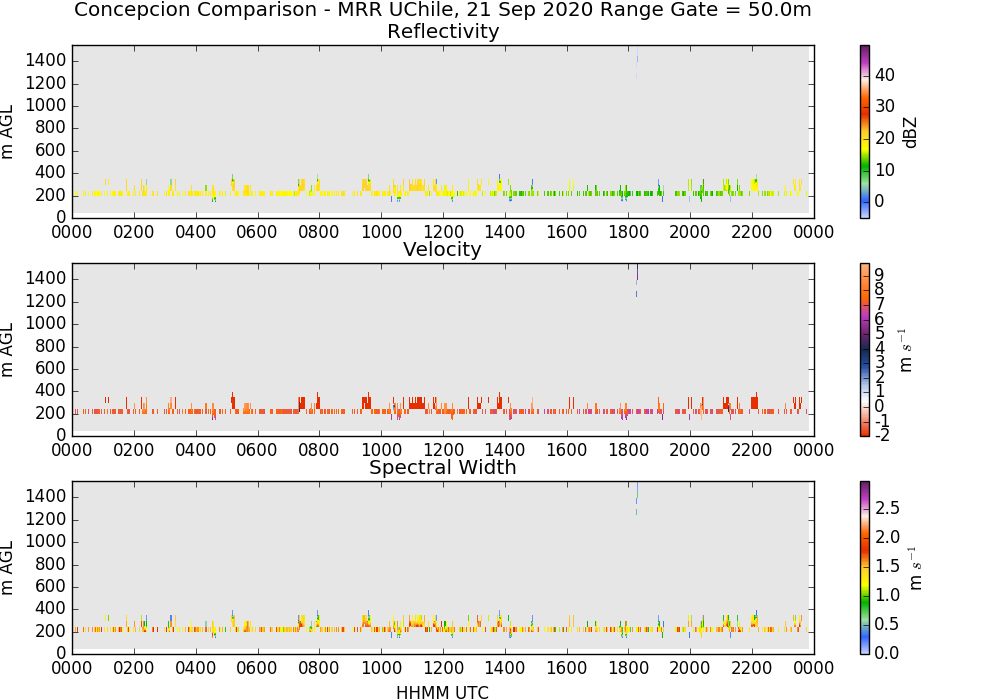Image resolution: width=1000 pixels, height=700 pixels.
Task: Click the HHMM UTC axis label
Action: click(442, 692)
